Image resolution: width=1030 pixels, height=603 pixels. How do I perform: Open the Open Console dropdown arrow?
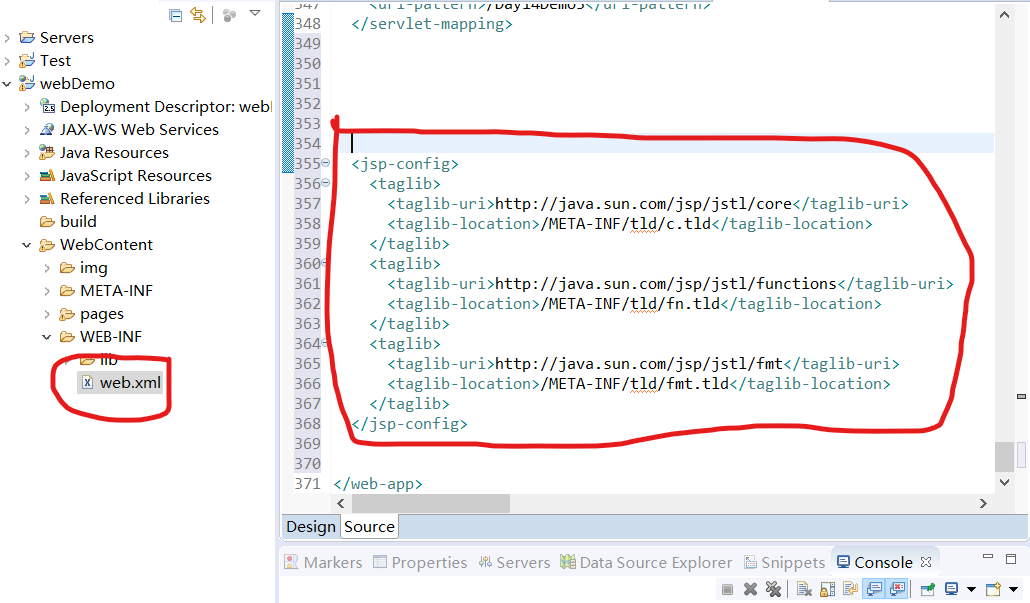[1012, 589]
